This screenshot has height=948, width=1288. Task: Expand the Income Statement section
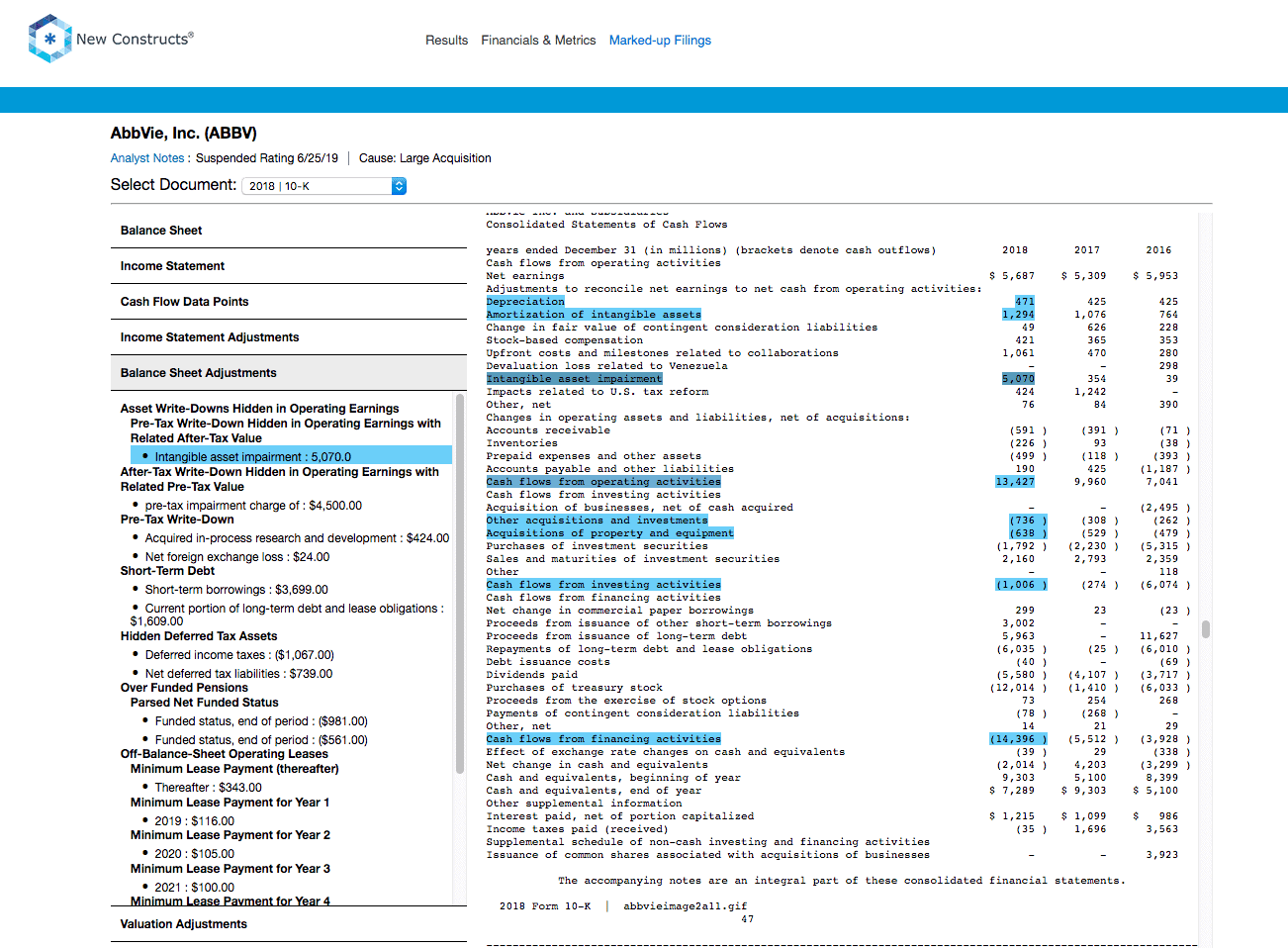(x=289, y=266)
